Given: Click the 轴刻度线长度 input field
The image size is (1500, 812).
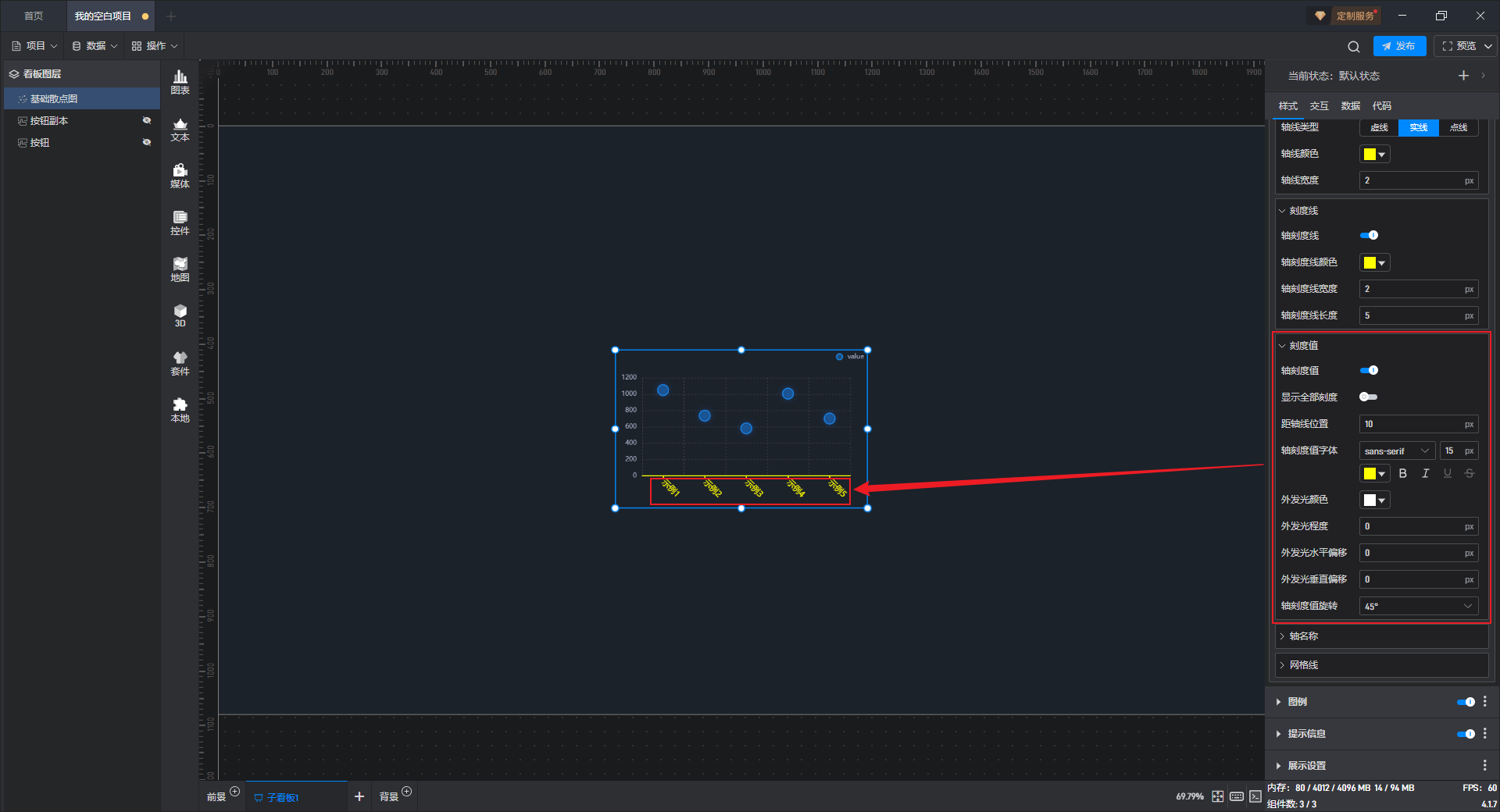Looking at the screenshot, I should pos(1419,315).
